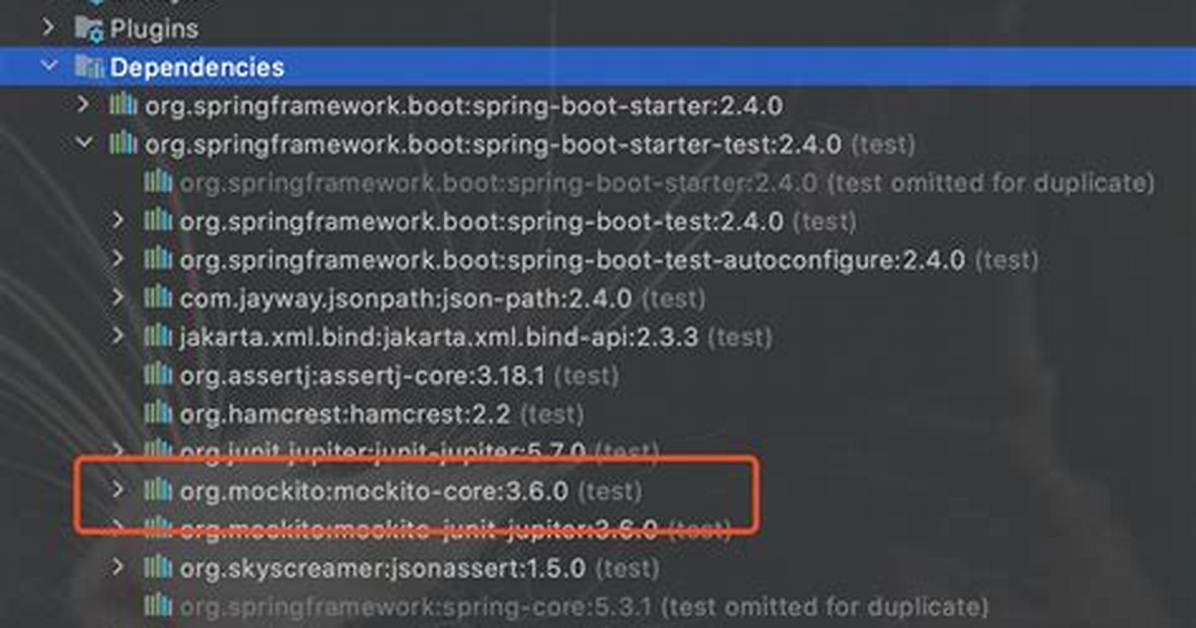The width and height of the screenshot is (1196, 628).
Task: Select spring-core:5.3.1 omitted for duplicate text
Action: 584,607
